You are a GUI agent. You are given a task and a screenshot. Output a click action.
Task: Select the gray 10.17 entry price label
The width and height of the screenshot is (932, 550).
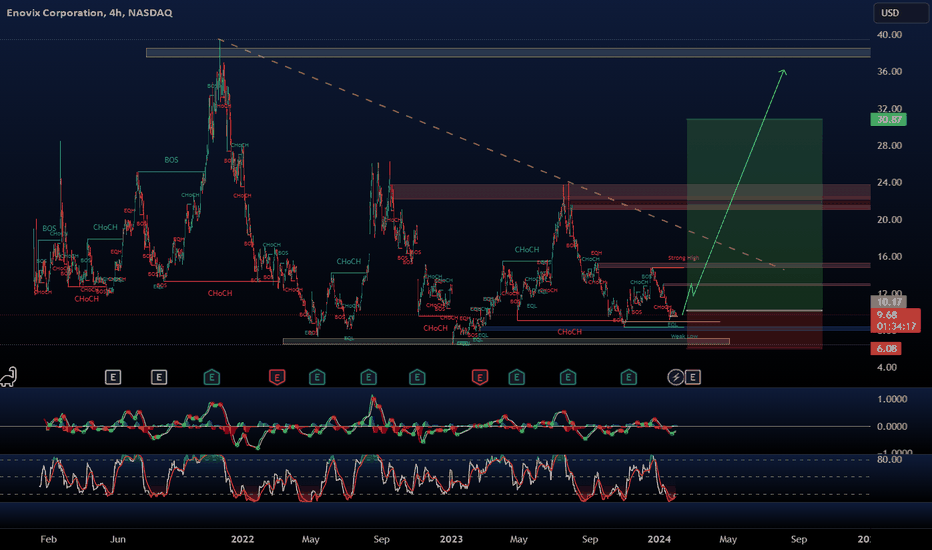click(888, 302)
